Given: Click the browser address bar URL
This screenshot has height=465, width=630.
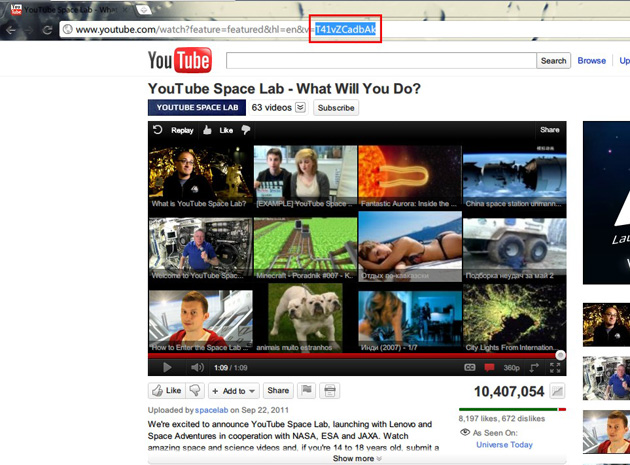Looking at the screenshot, I should [x=226, y=30].
